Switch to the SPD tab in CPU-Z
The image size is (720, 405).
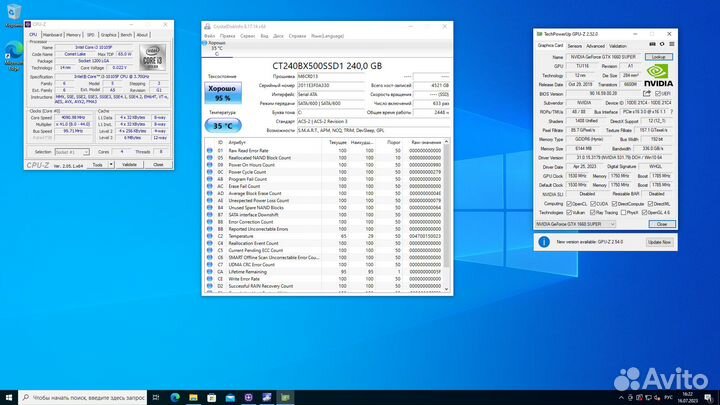pos(91,35)
